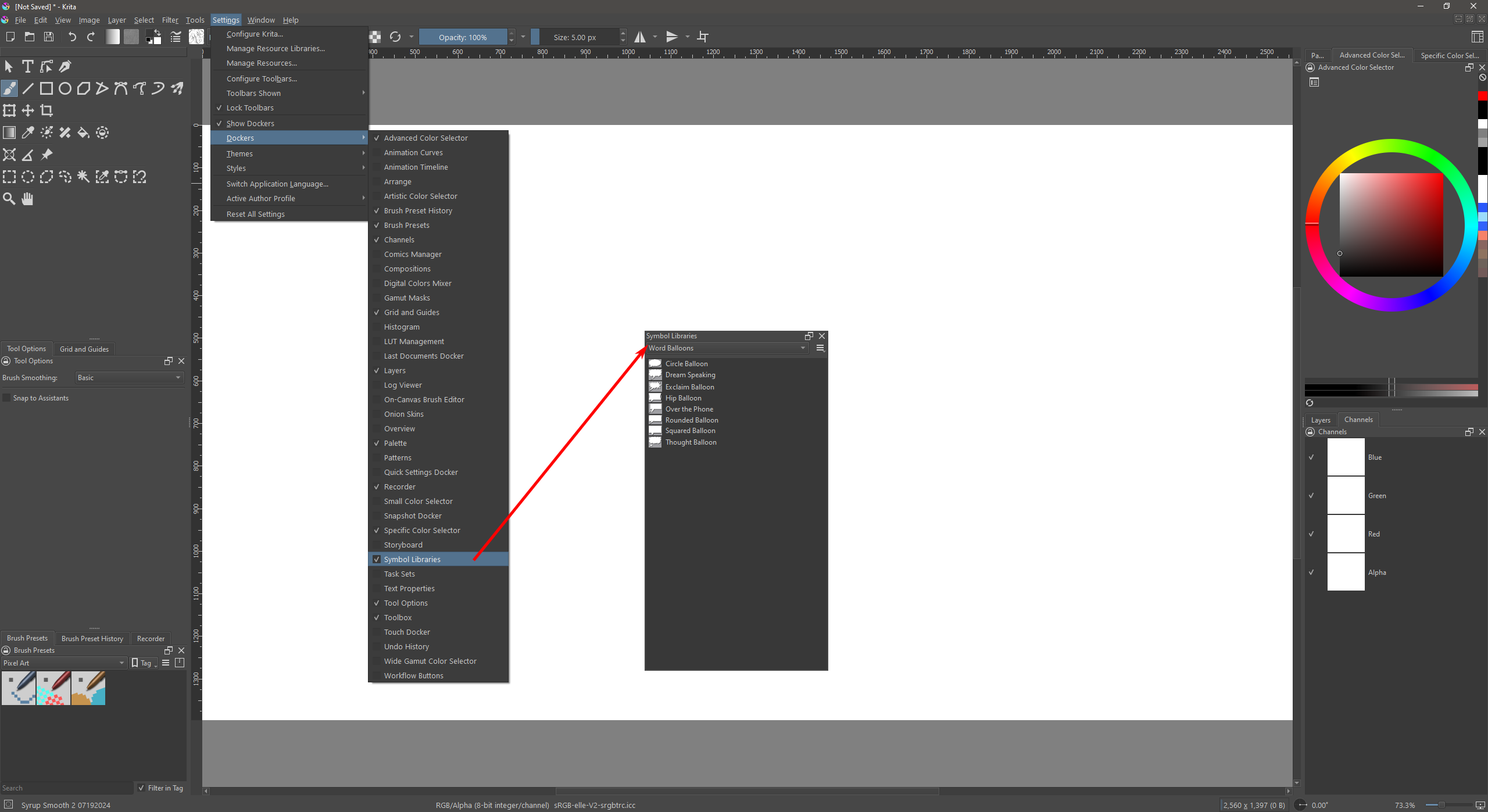The width and height of the screenshot is (1488, 812).
Task: Pick the Zoom magnifier tool
Action: click(9, 199)
